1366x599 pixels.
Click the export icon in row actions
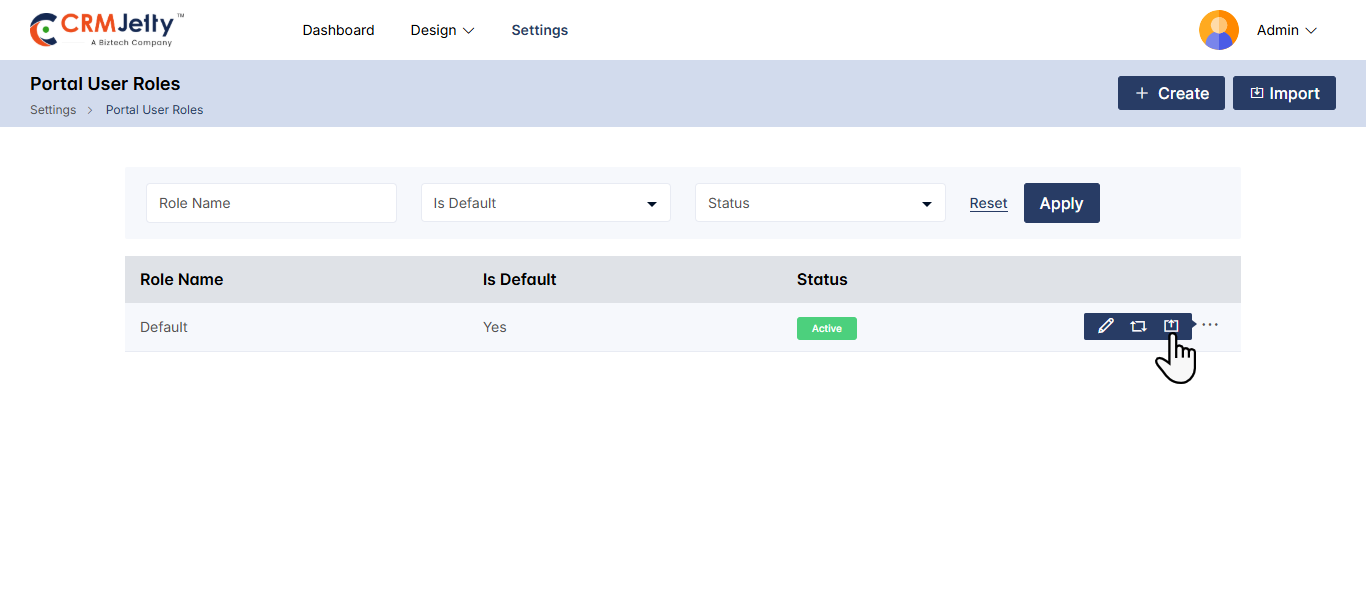pyautogui.click(x=1171, y=326)
